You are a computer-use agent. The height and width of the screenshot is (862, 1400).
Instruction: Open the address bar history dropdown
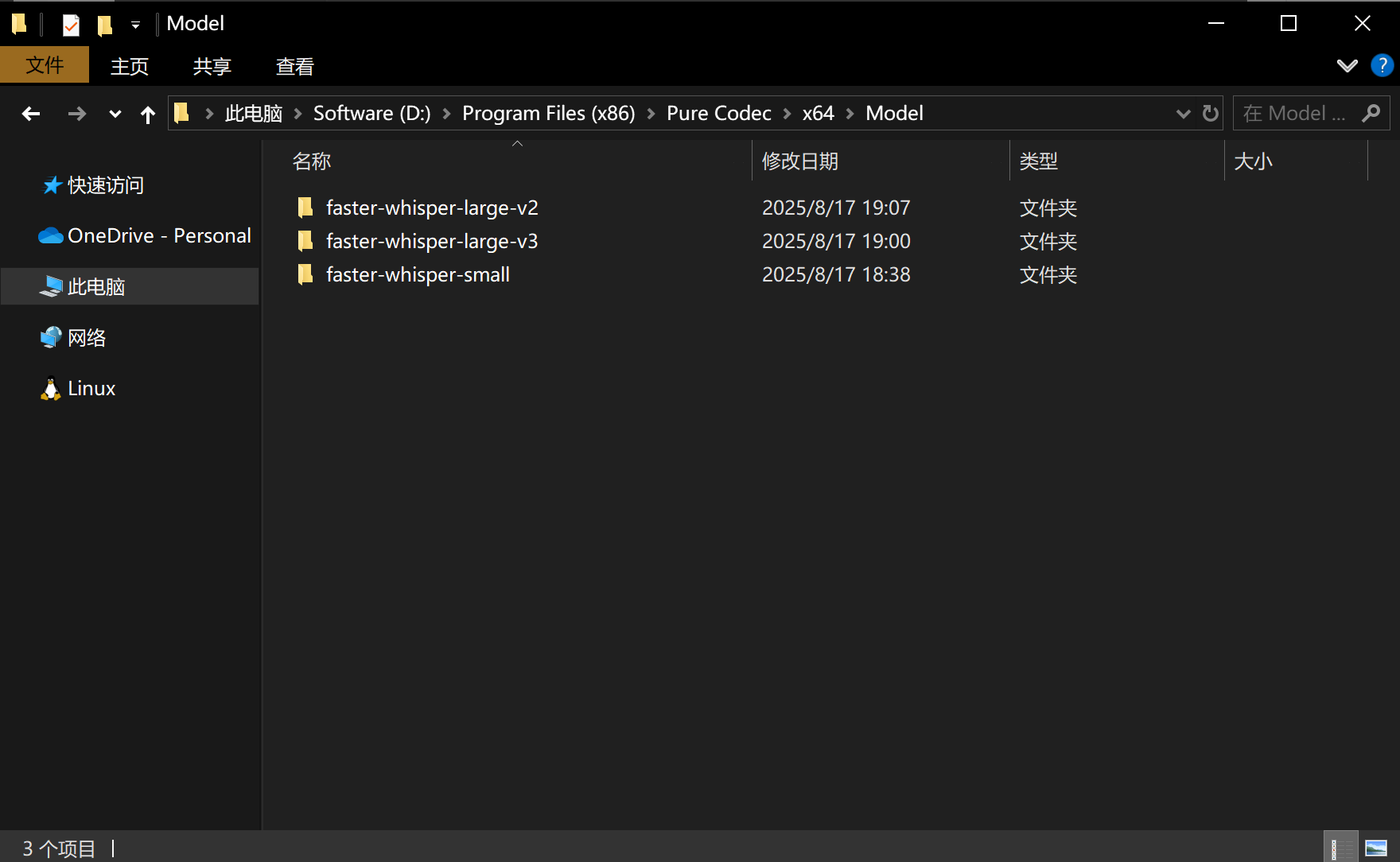tap(1183, 114)
